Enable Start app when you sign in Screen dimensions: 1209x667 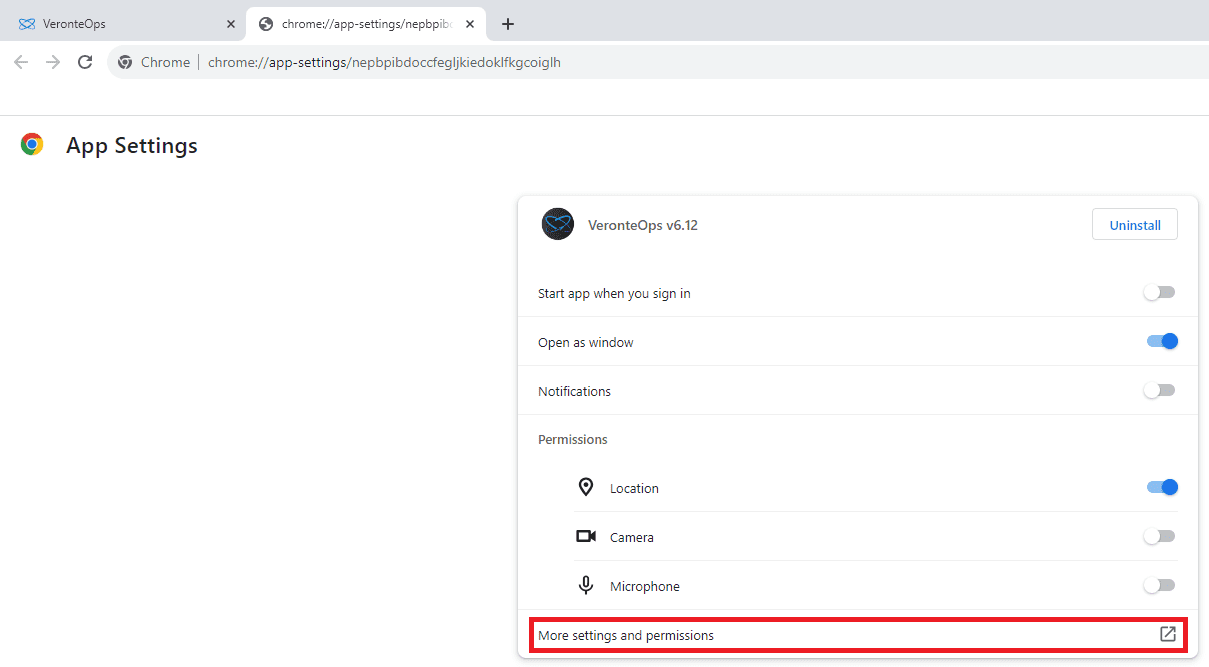[1160, 293]
